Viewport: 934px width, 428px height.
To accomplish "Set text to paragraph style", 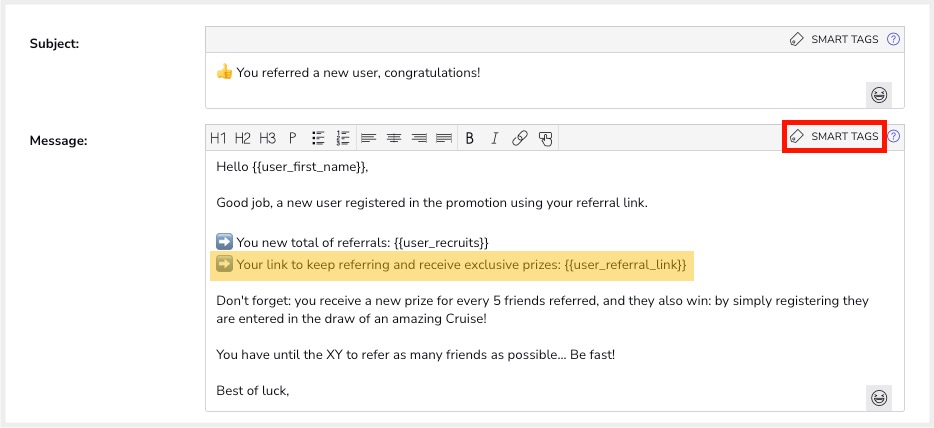I will point(293,138).
